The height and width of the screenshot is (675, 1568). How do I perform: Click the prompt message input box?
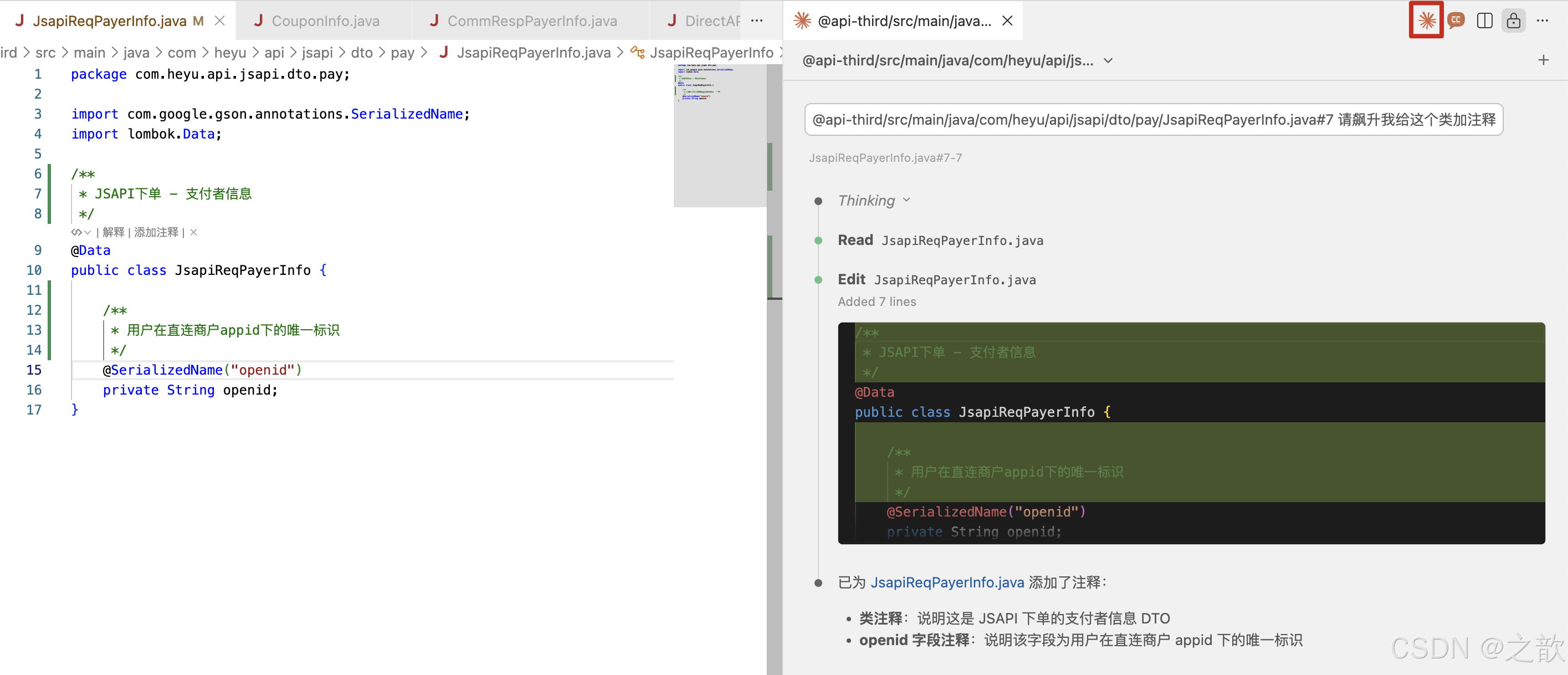1153,119
